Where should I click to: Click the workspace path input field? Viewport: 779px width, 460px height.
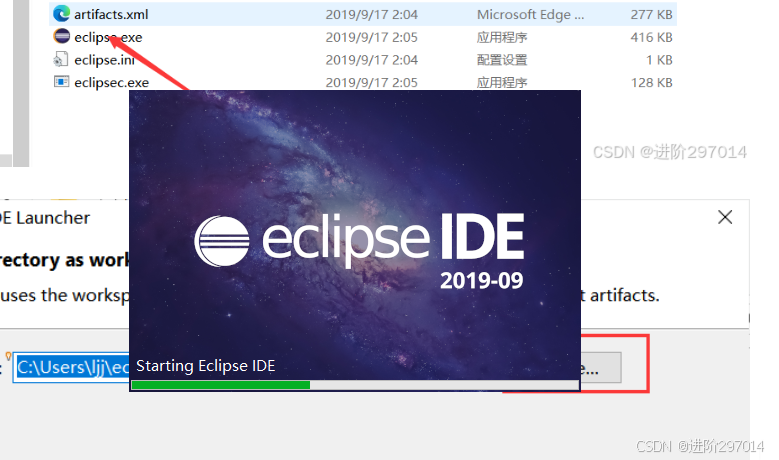click(72, 368)
